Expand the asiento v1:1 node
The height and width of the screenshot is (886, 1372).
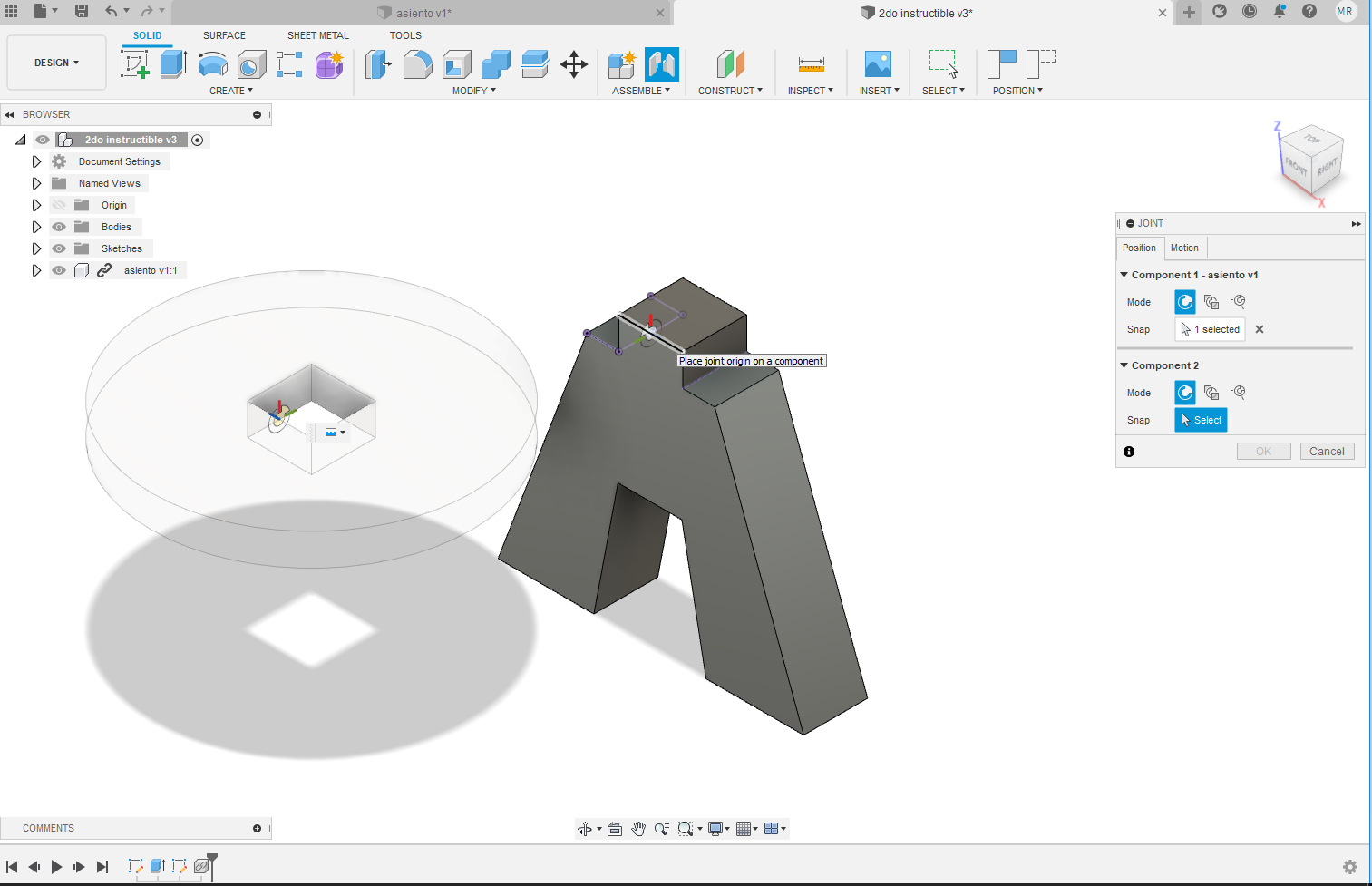point(36,270)
